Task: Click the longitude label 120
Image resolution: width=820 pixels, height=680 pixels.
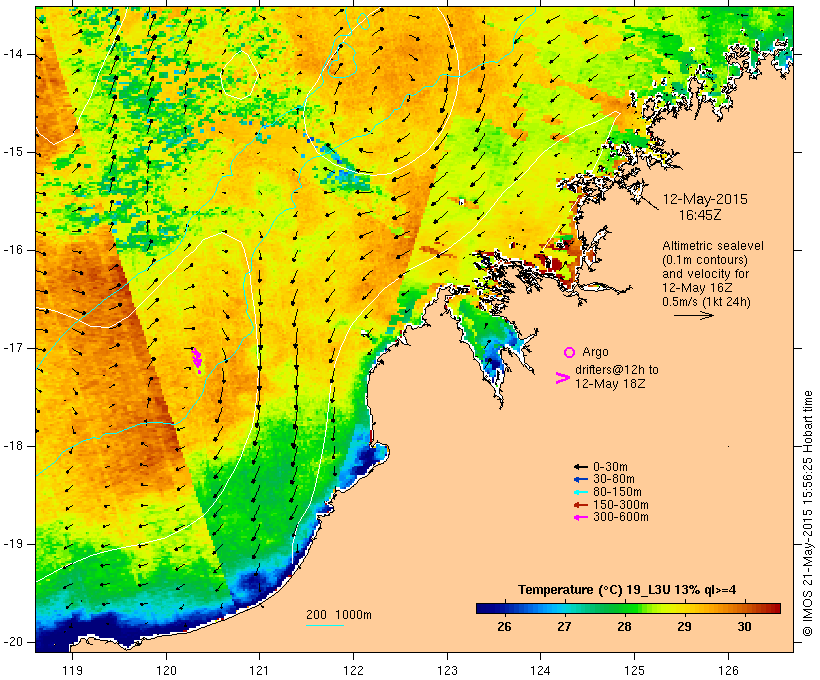Action: pos(166,670)
